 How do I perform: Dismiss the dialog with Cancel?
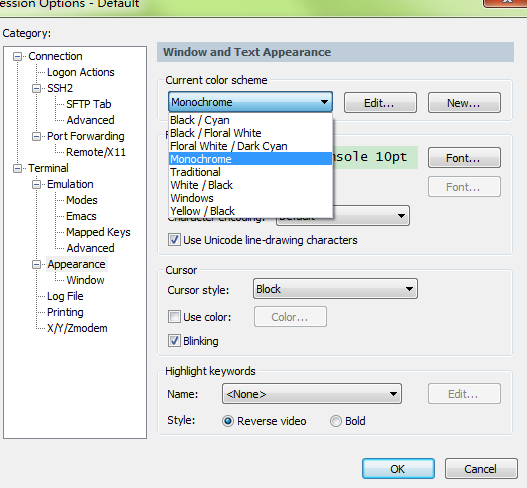tap(481, 469)
